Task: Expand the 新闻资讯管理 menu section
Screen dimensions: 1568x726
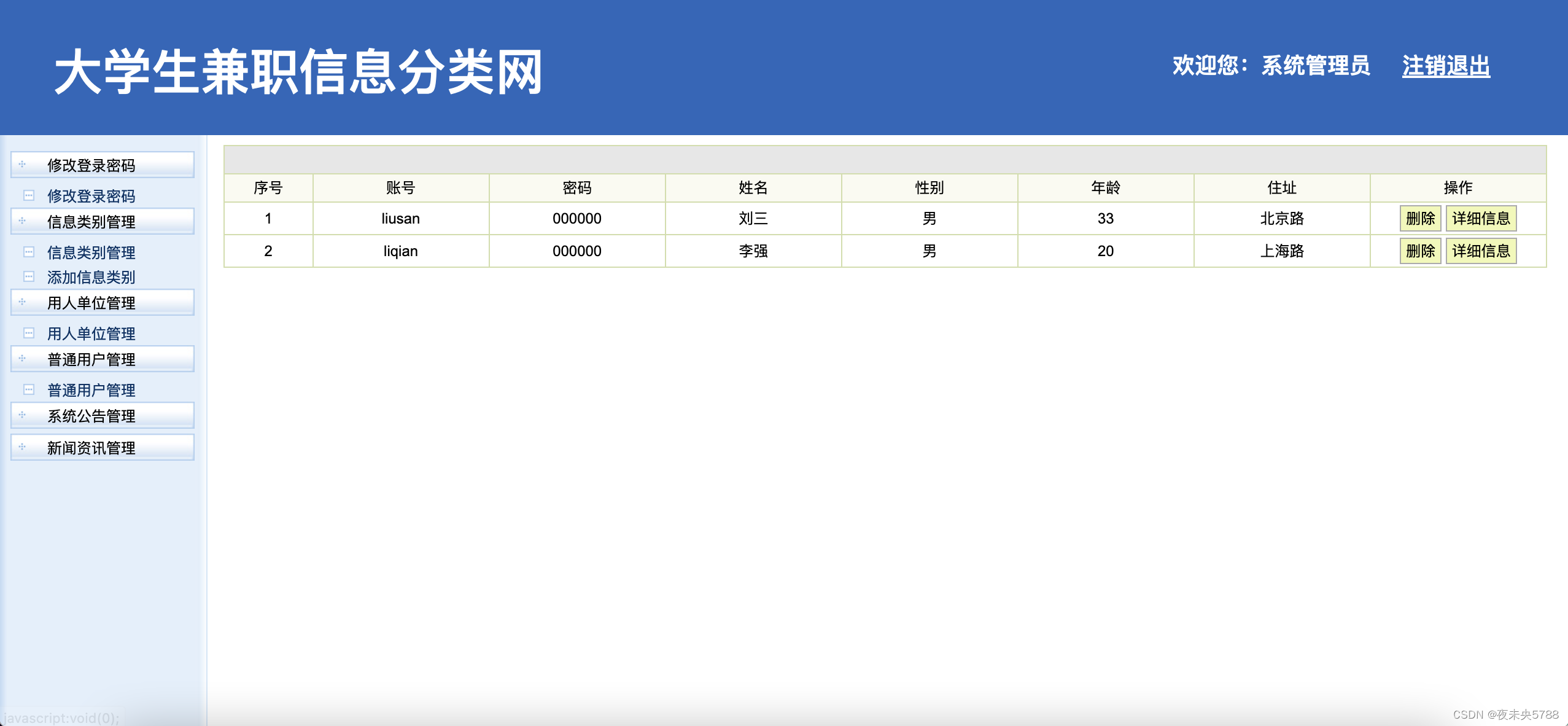Action: [x=91, y=448]
